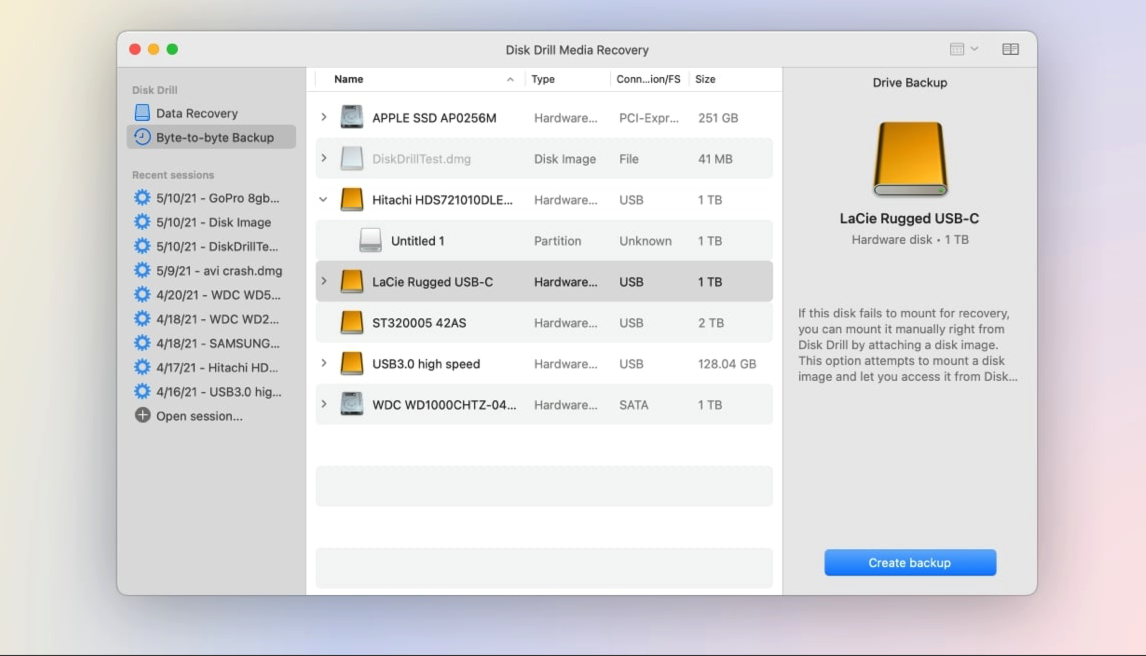1146x656 pixels.
Task: Click the PCI-Expr connection cell
Action: [648, 118]
